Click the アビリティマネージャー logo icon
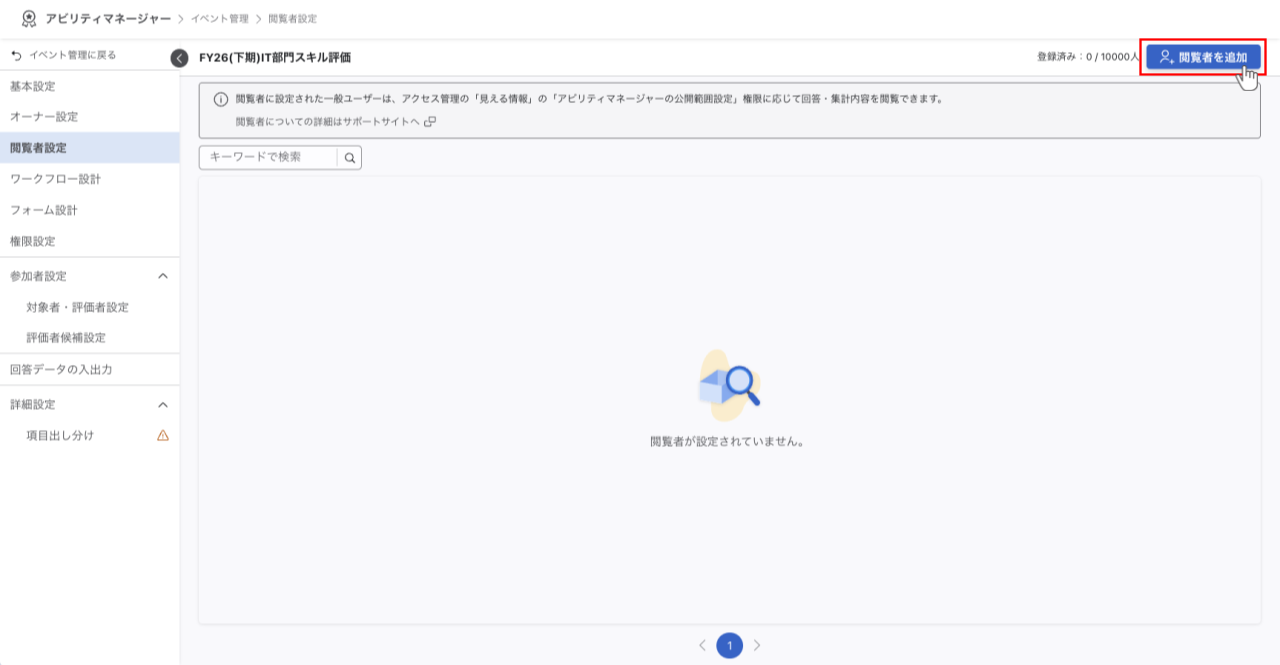The height and width of the screenshot is (665, 1280). pos(28,18)
